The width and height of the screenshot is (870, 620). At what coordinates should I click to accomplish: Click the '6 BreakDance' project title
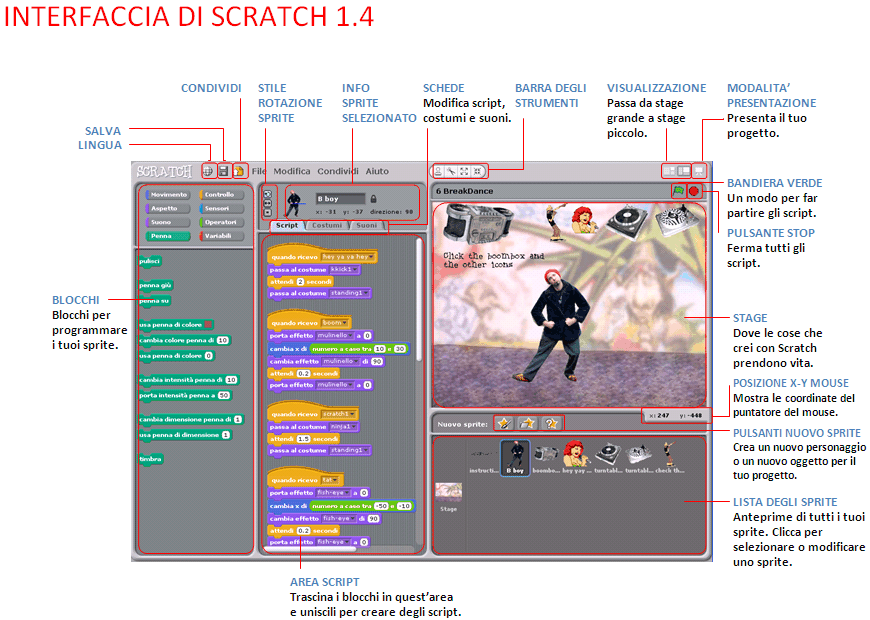pyautogui.click(x=464, y=191)
